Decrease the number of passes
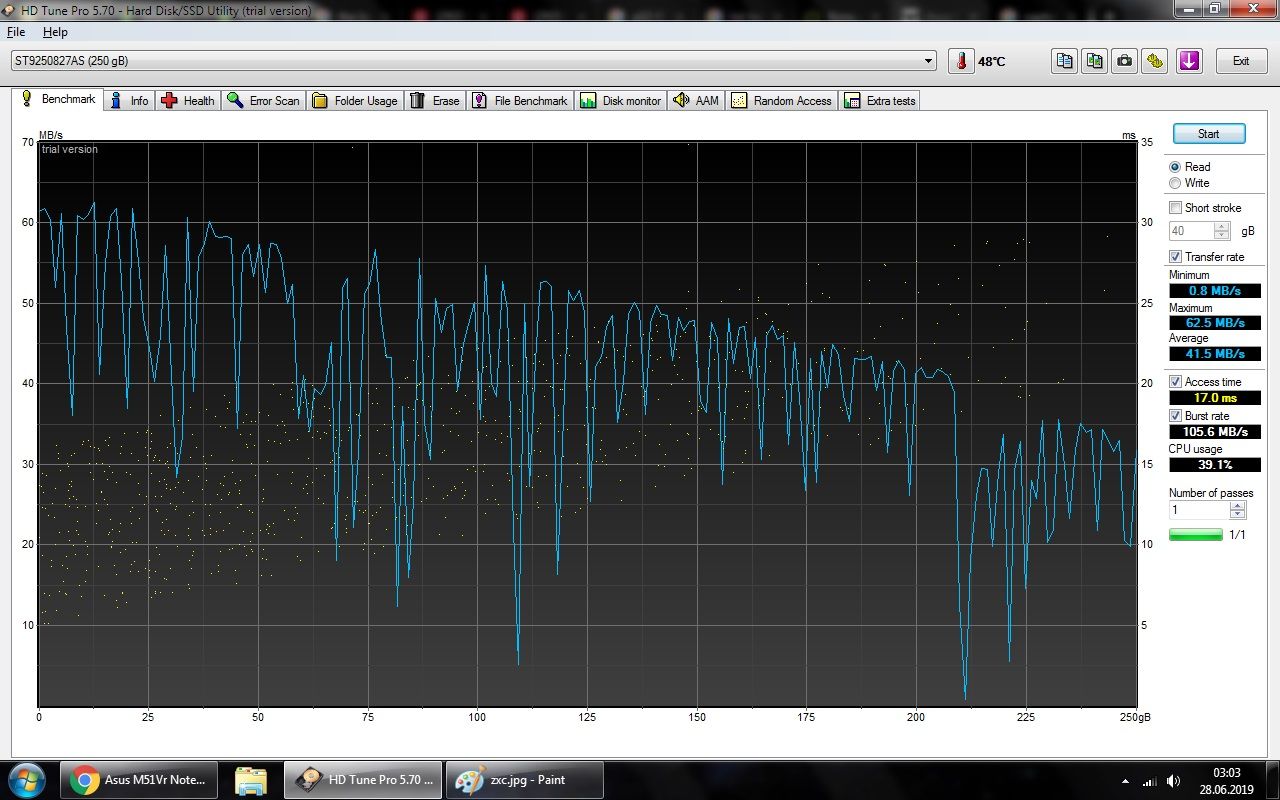Screen dimensions: 1280x800 pos(1238,514)
